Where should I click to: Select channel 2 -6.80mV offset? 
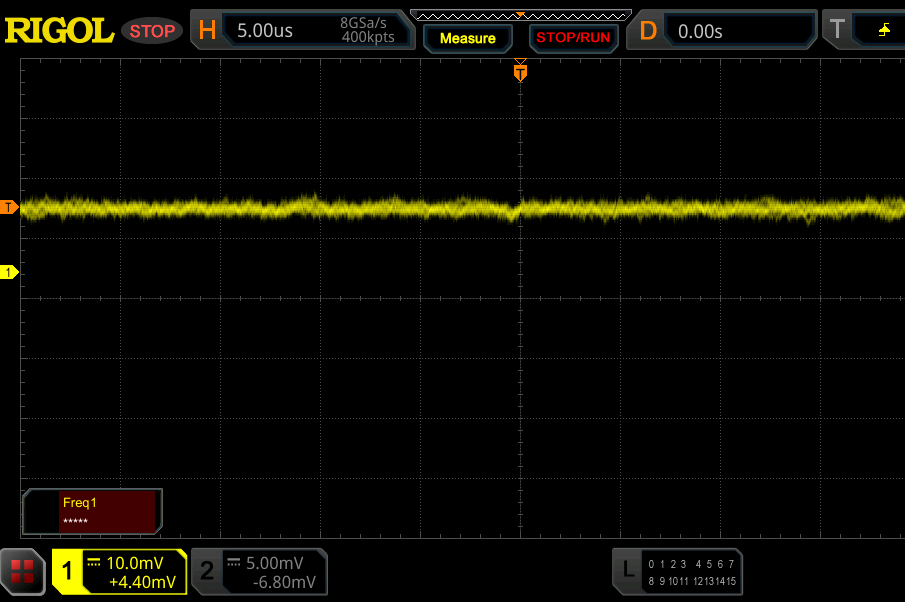tap(284, 582)
